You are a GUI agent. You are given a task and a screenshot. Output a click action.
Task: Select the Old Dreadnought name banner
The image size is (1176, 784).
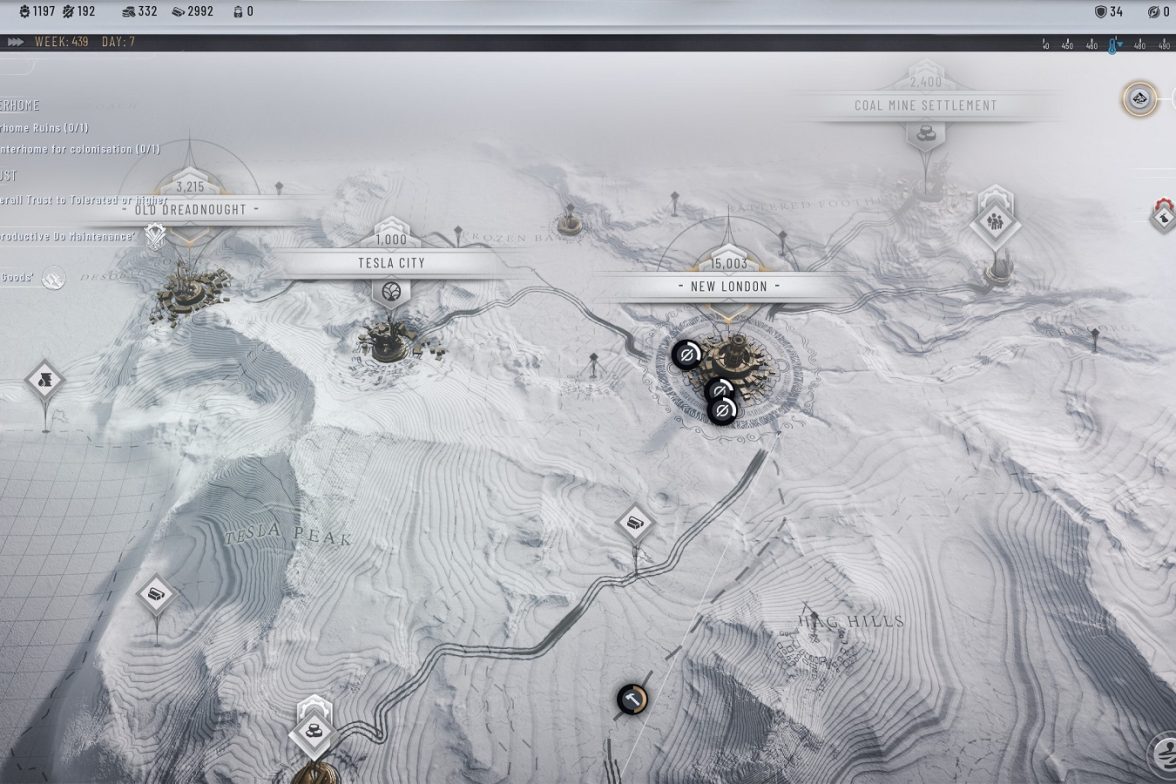click(190, 209)
